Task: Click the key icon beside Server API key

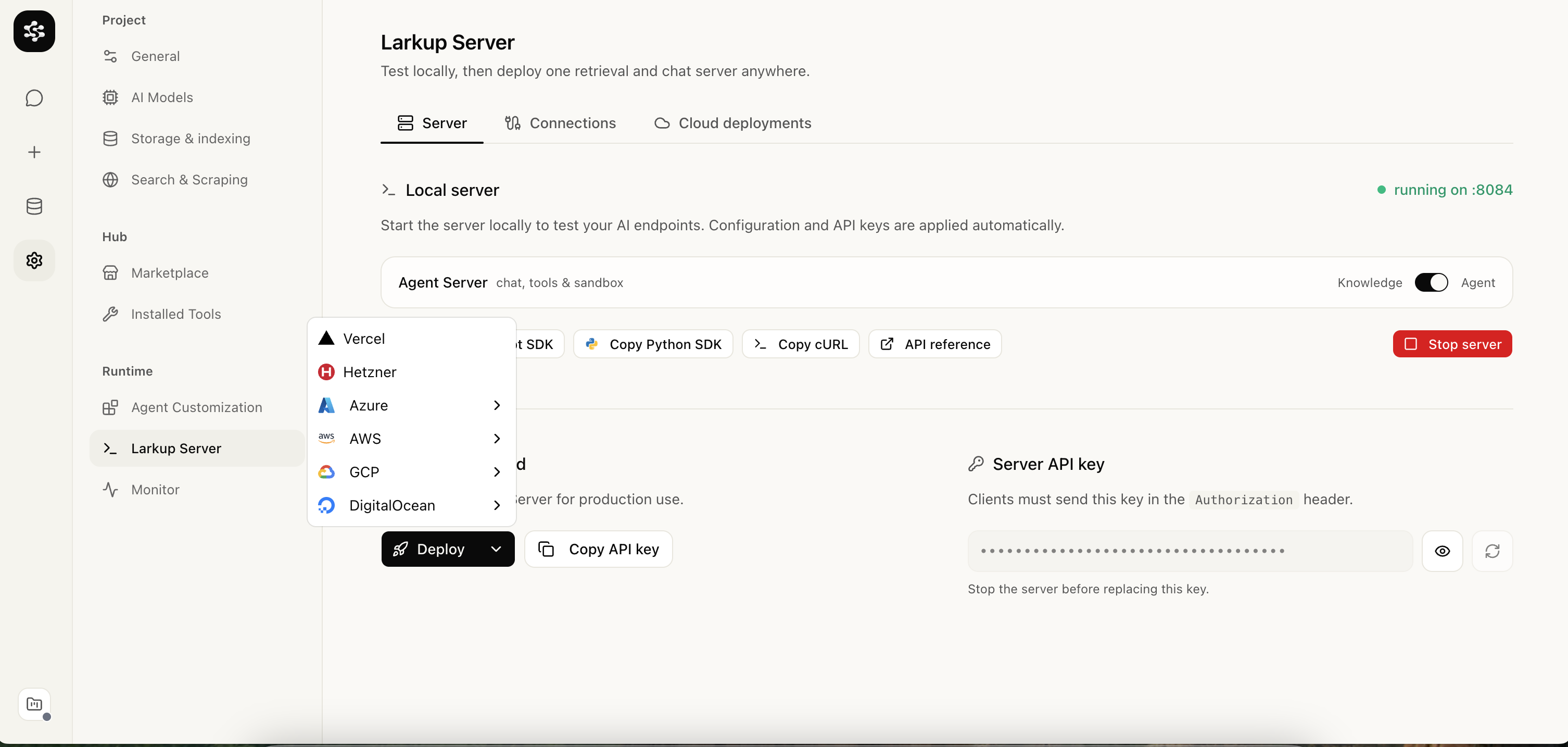Action: (976, 464)
